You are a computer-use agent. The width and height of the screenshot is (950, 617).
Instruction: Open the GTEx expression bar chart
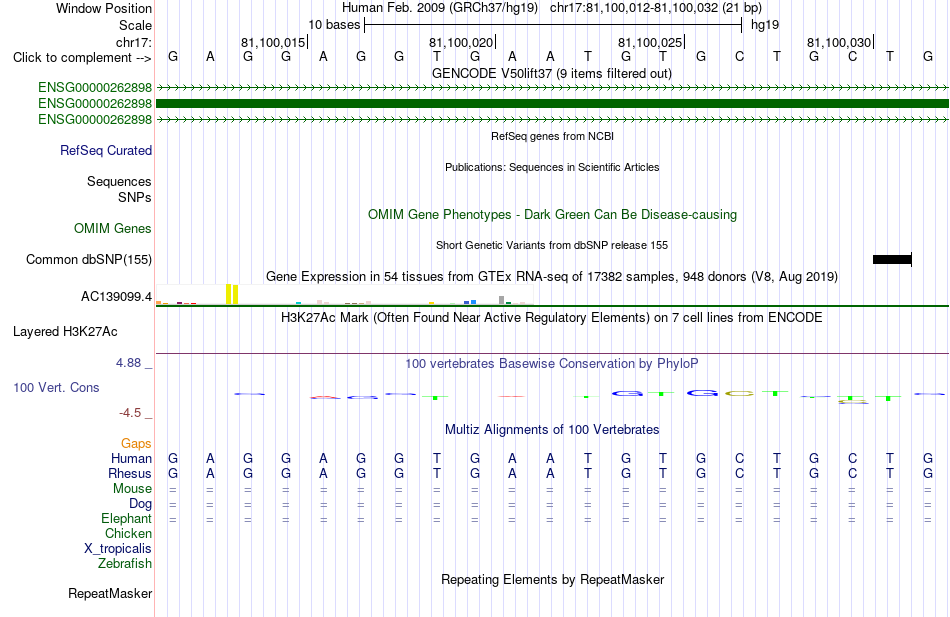[x=344, y=295]
